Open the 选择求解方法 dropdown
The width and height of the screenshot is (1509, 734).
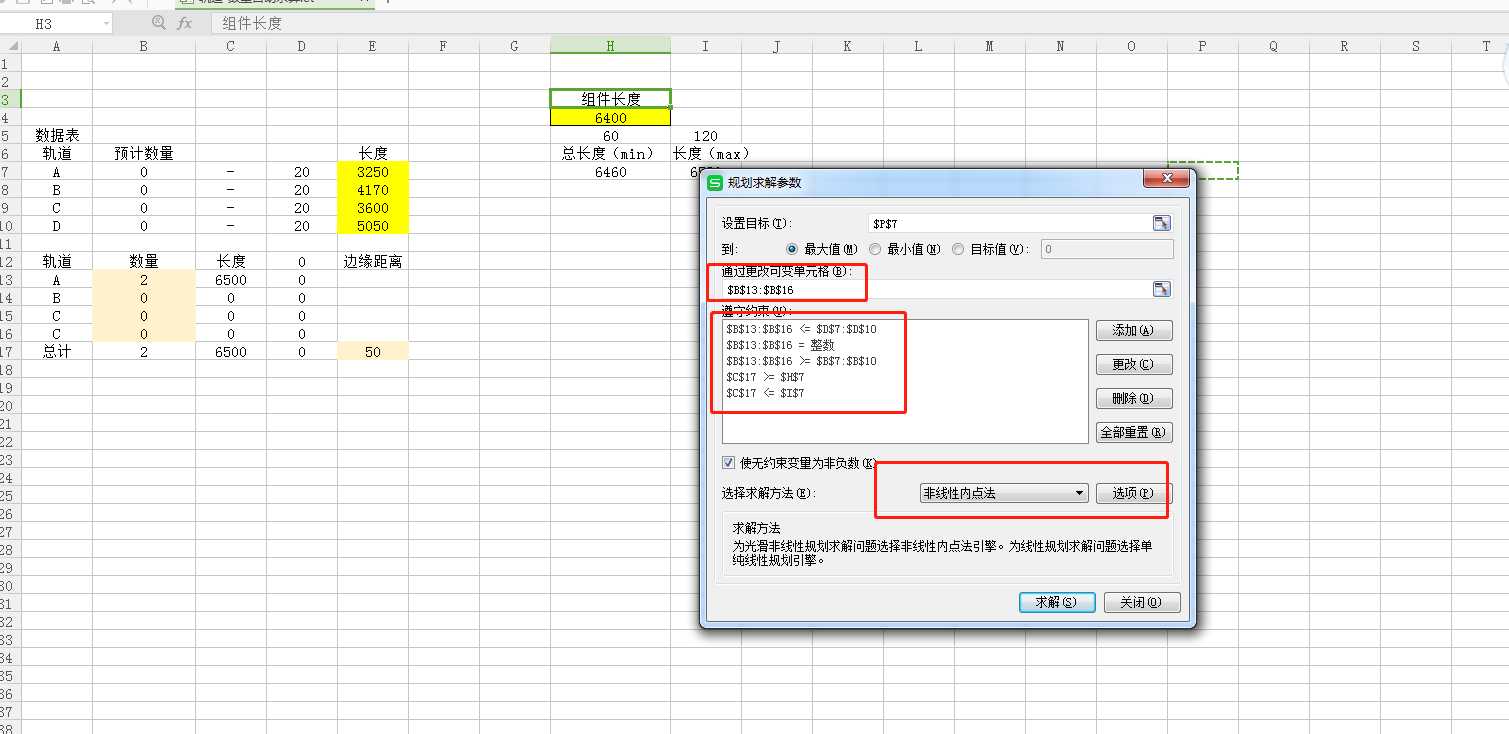1004,493
